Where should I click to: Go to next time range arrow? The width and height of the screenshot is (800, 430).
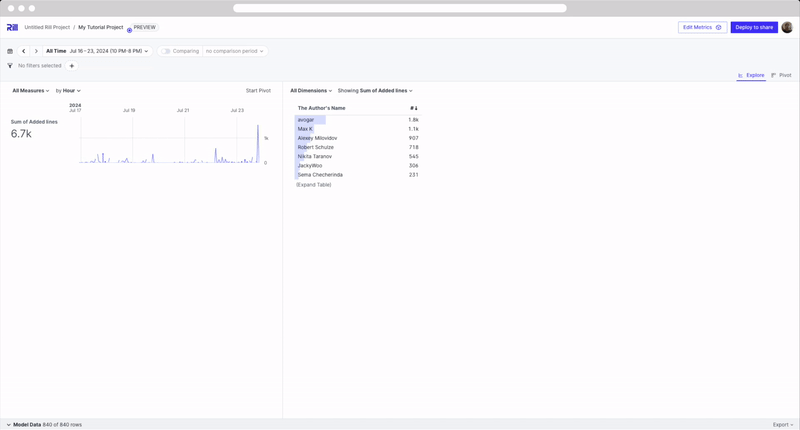(36, 52)
